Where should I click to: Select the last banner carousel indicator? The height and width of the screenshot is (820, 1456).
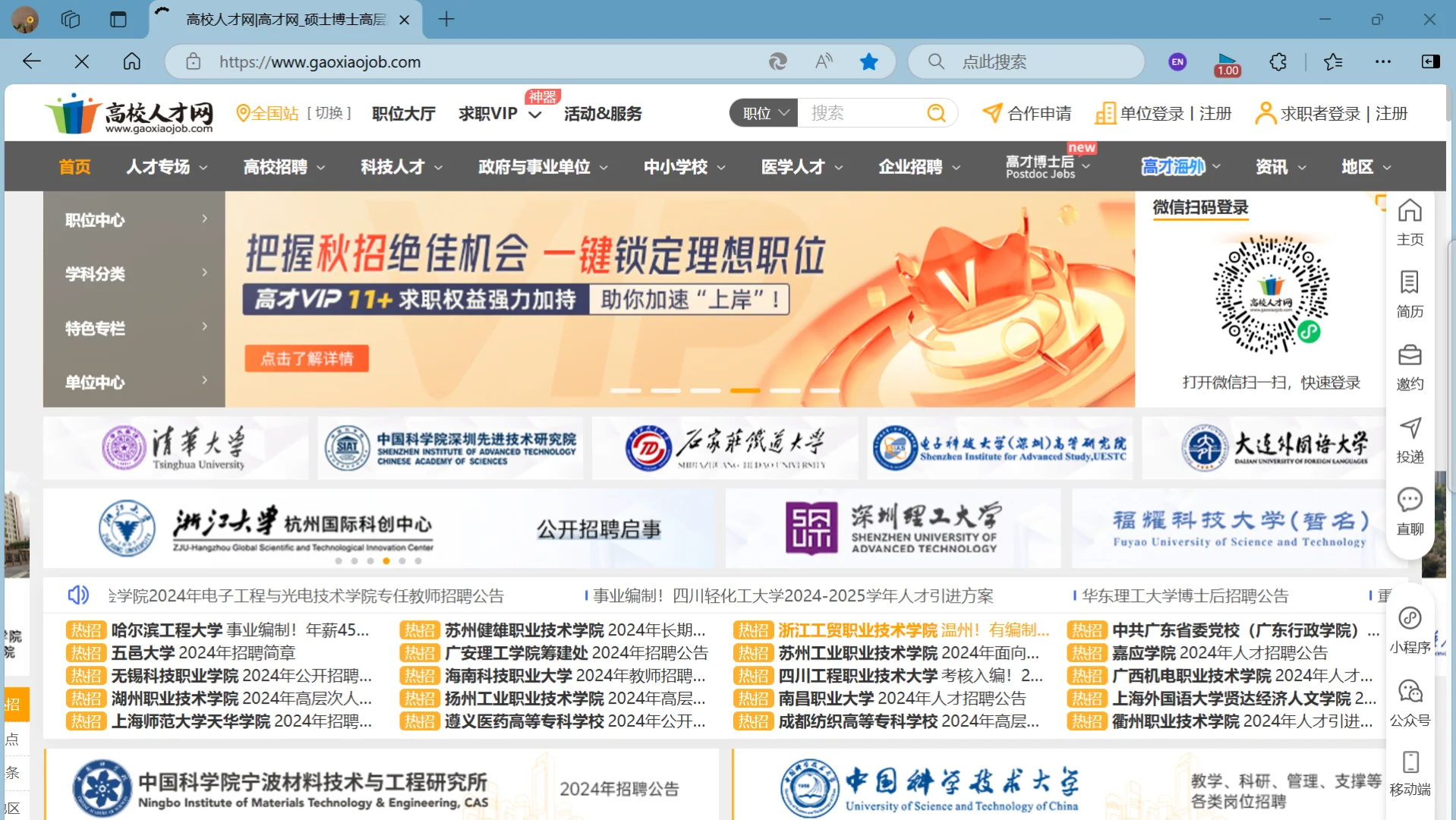coord(824,390)
